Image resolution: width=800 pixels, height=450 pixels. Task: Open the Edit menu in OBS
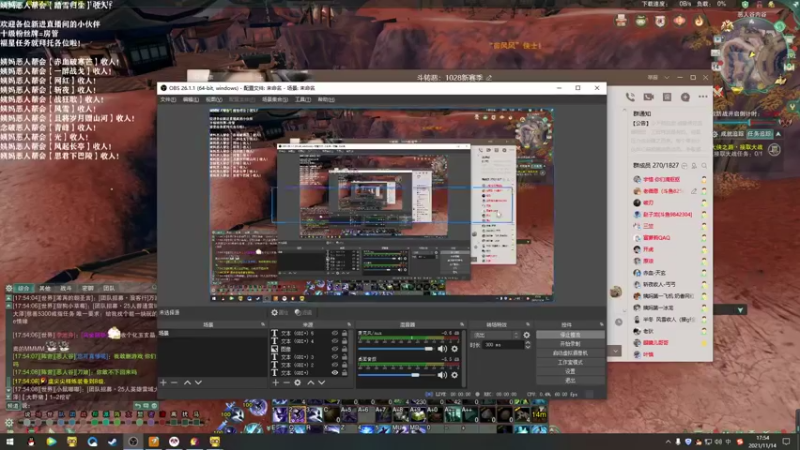pos(190,99)
